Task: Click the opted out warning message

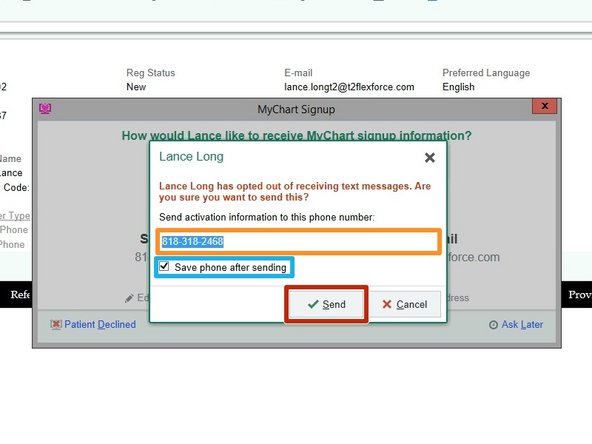Action: pyautogui.click(x=295, y=191)
